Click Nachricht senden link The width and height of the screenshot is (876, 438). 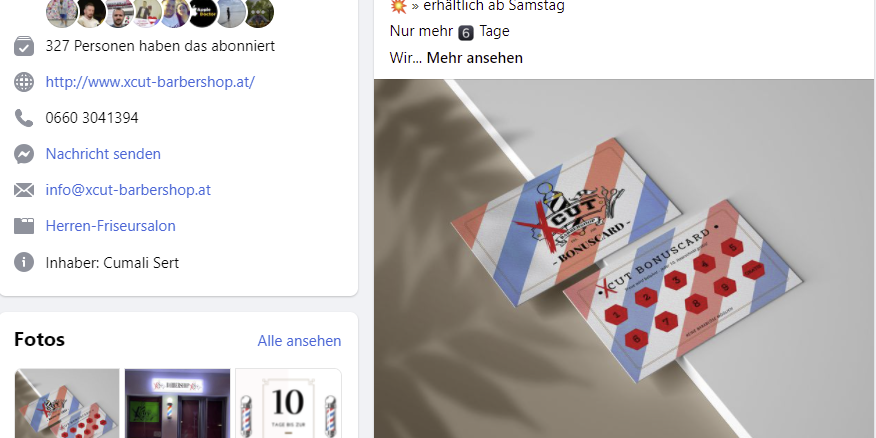click(103, 154)
